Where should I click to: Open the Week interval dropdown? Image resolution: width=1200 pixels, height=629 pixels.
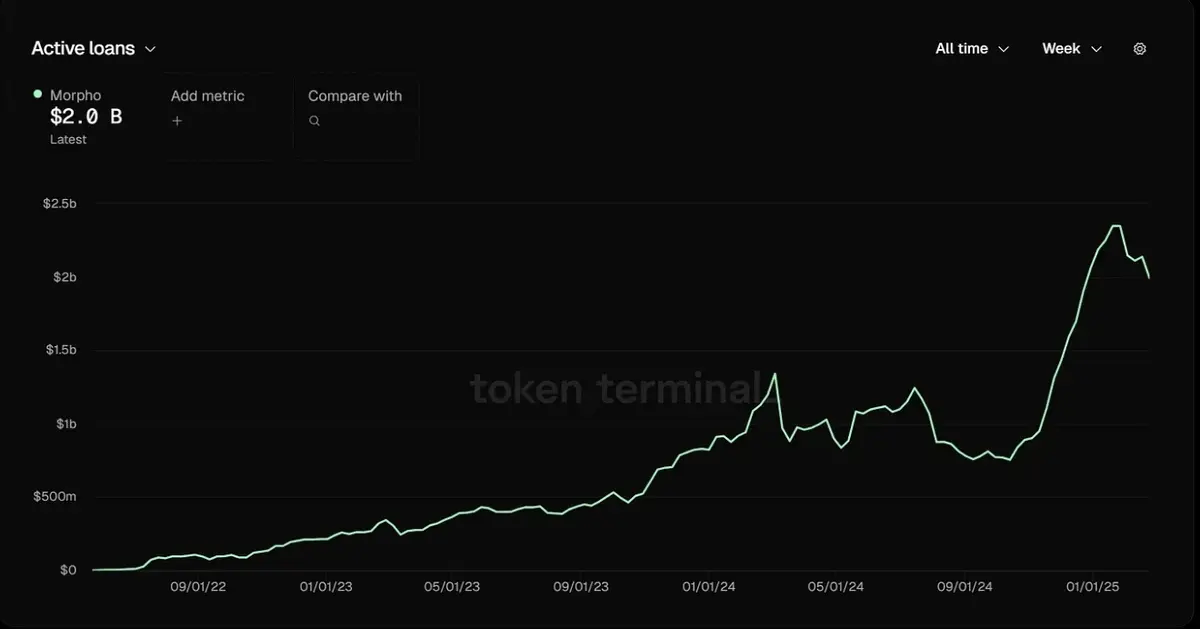tap(1071, 49)
